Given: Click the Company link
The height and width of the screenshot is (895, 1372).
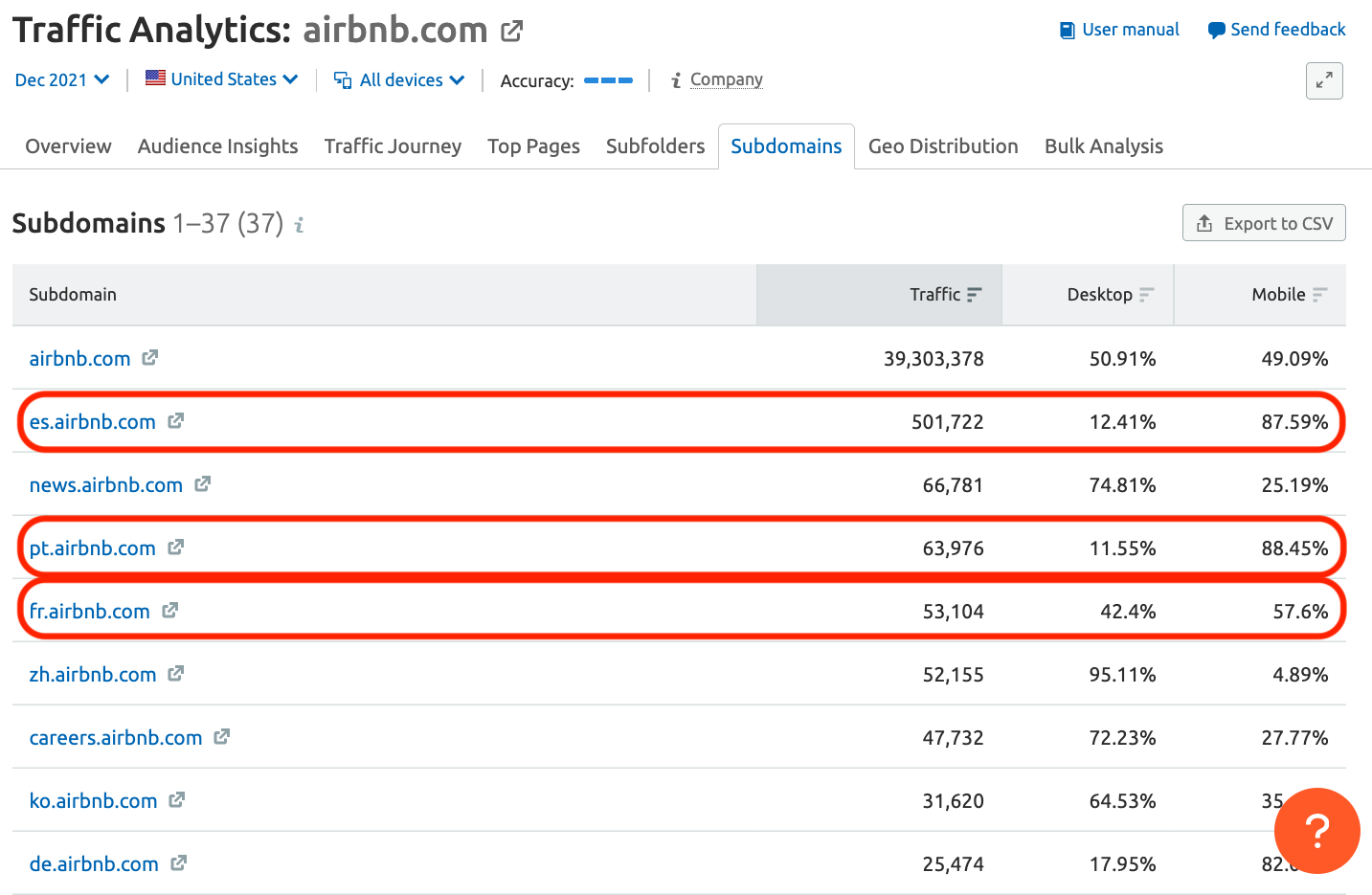Looking at the screenshot, I should 727,79.
